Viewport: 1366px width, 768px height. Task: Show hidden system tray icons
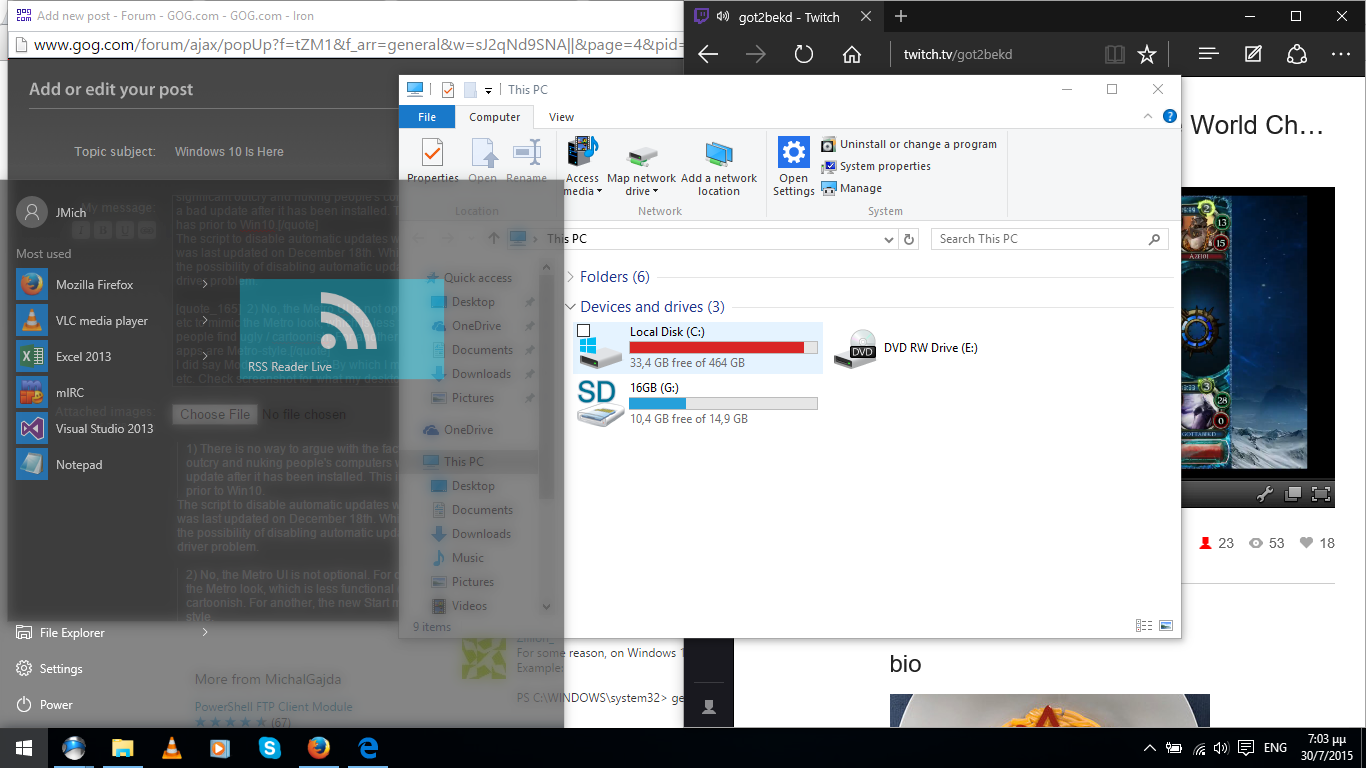click(x=1150, y=747)
